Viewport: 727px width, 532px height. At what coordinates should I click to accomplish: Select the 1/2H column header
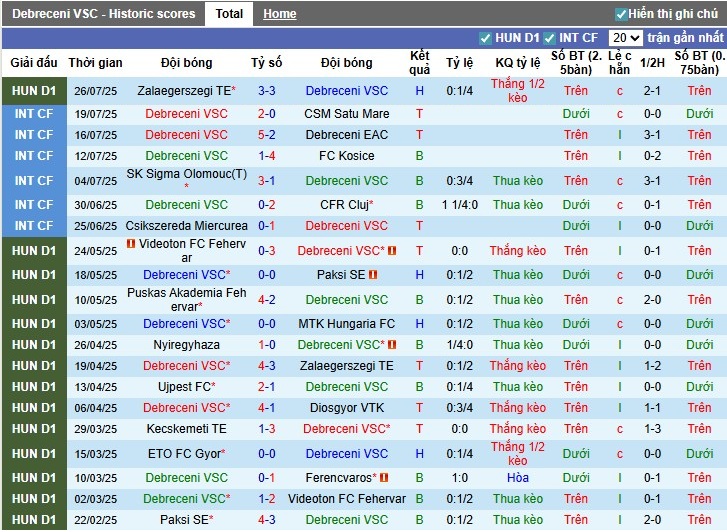(x=652, y=63)
